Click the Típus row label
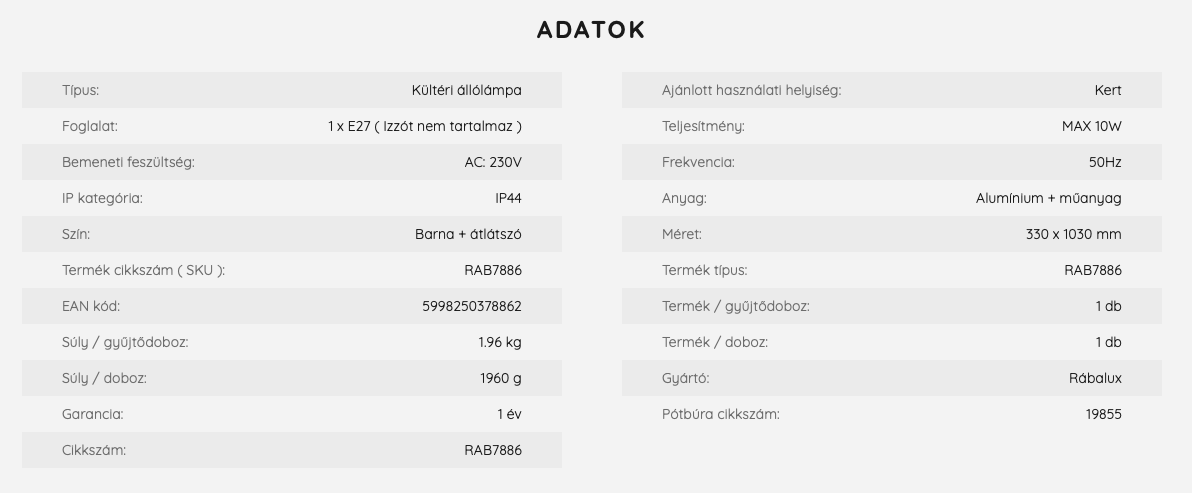The width and height of the screenshot is (1192, 493). coord(81,90)
